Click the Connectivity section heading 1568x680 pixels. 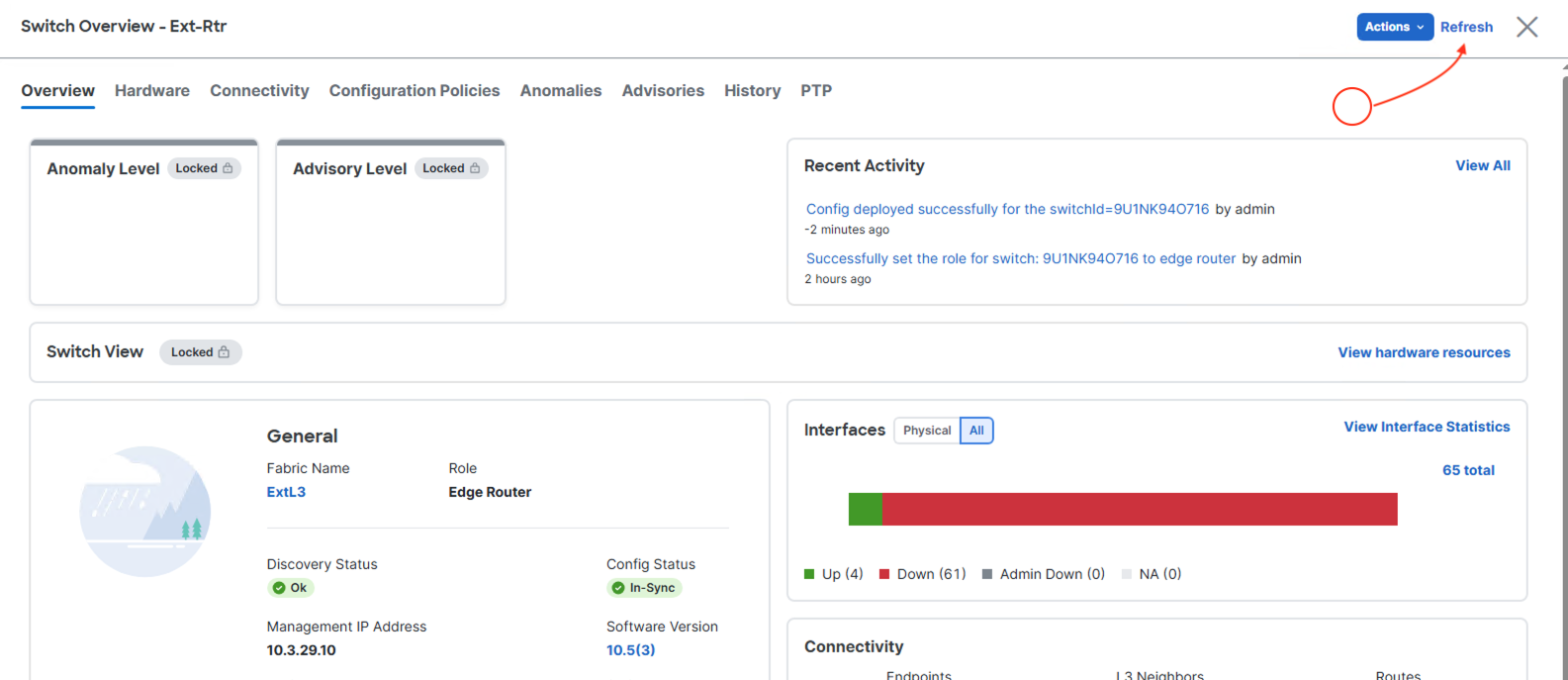pos(854,646)
